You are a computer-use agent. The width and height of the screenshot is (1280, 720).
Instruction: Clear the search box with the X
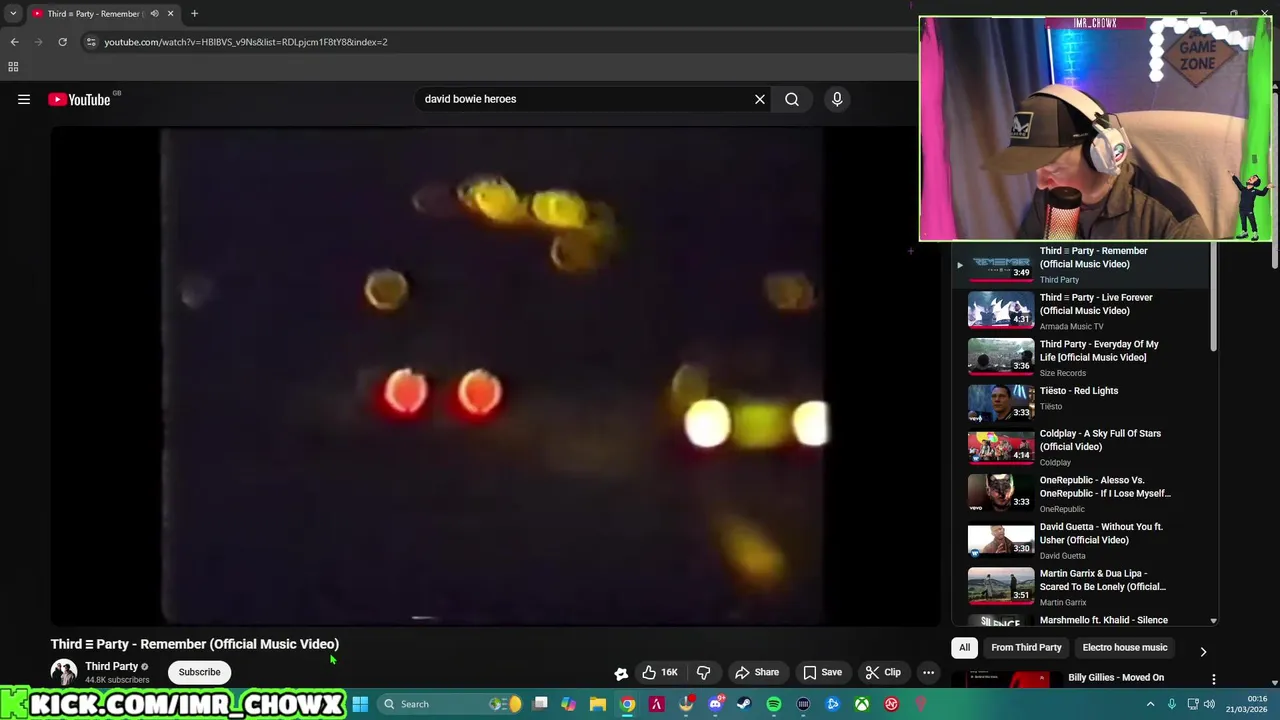(x=760, y=99)
